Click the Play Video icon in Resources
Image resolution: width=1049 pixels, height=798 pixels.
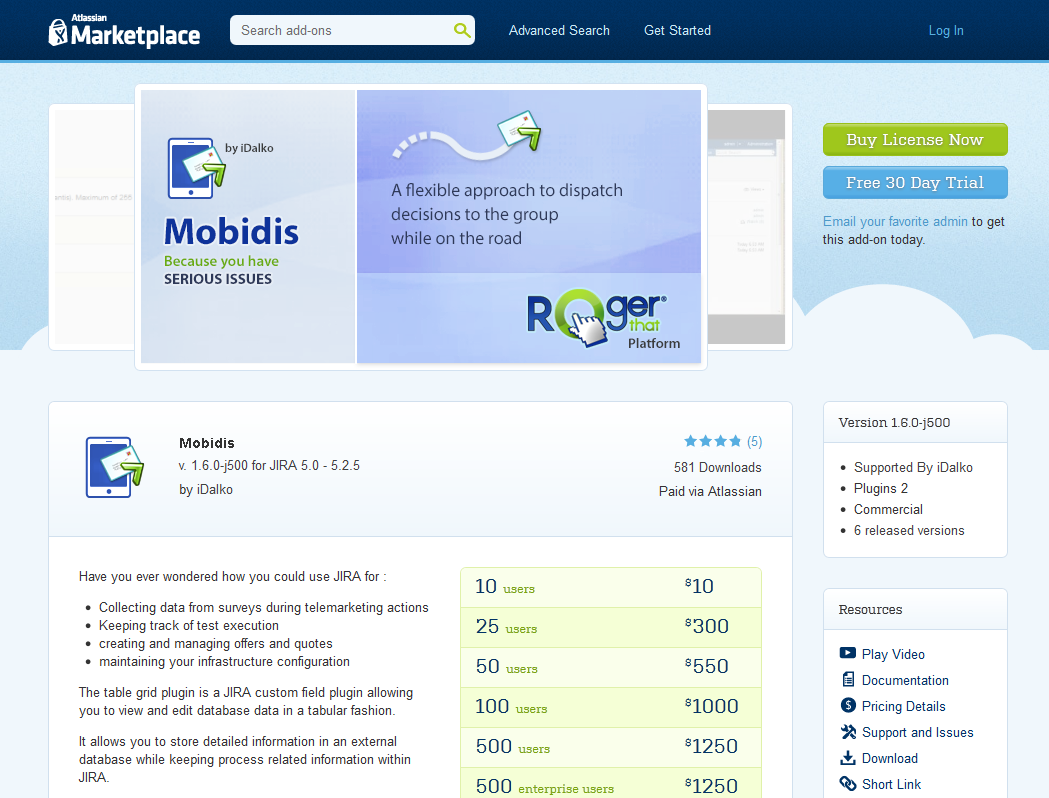[847, 654]
